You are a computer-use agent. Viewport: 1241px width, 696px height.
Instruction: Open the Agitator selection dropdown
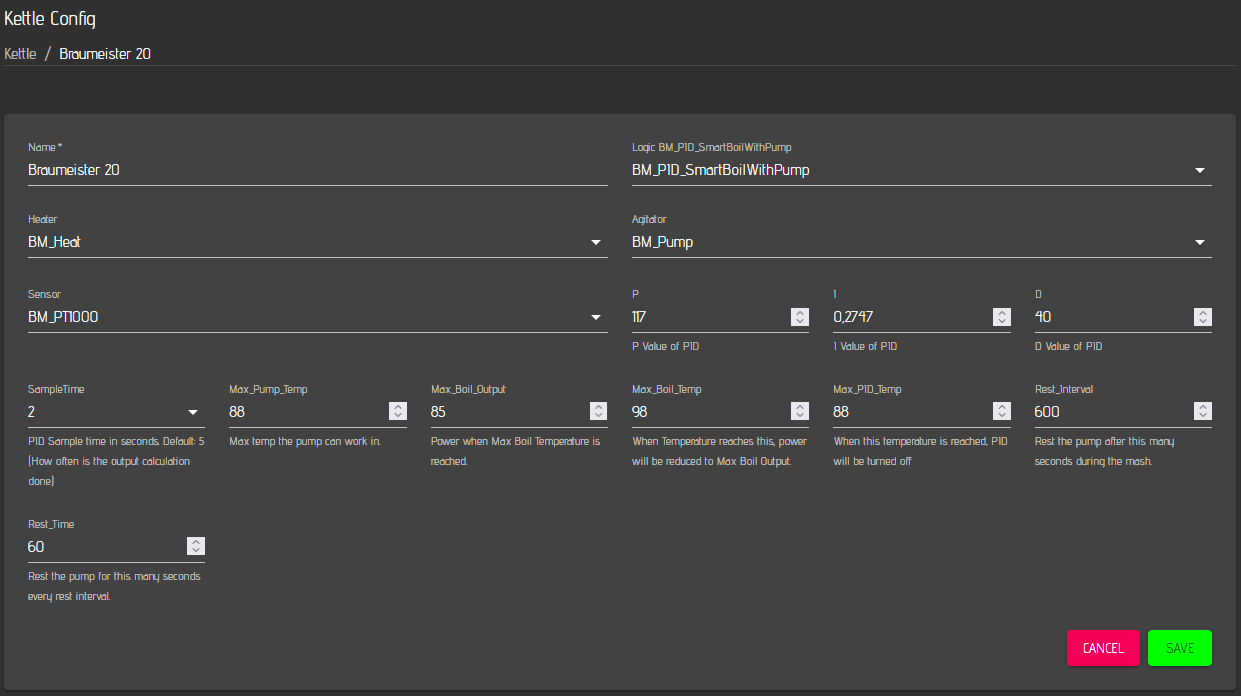coord(1200,242)
